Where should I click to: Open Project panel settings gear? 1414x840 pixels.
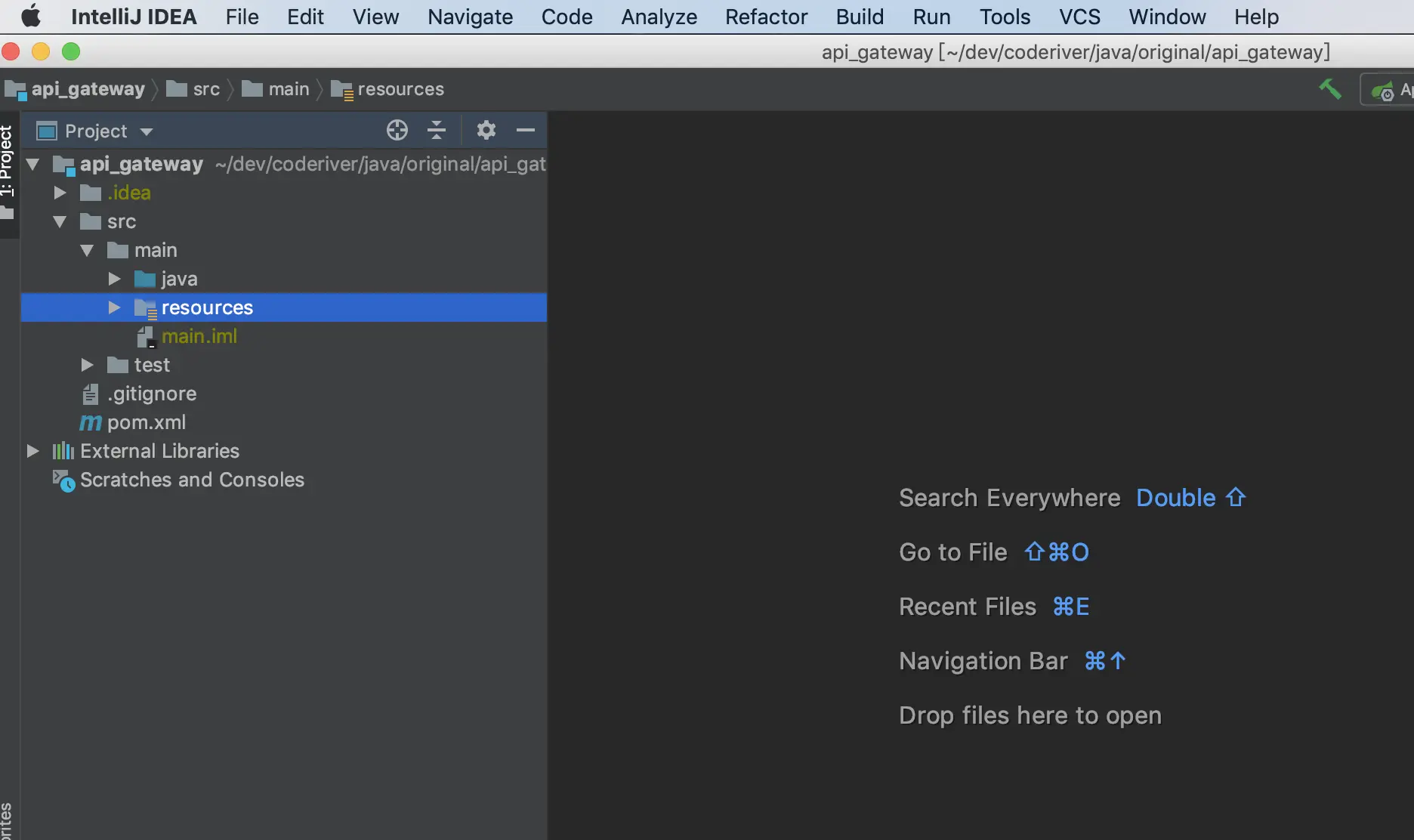tap(486, 130)
